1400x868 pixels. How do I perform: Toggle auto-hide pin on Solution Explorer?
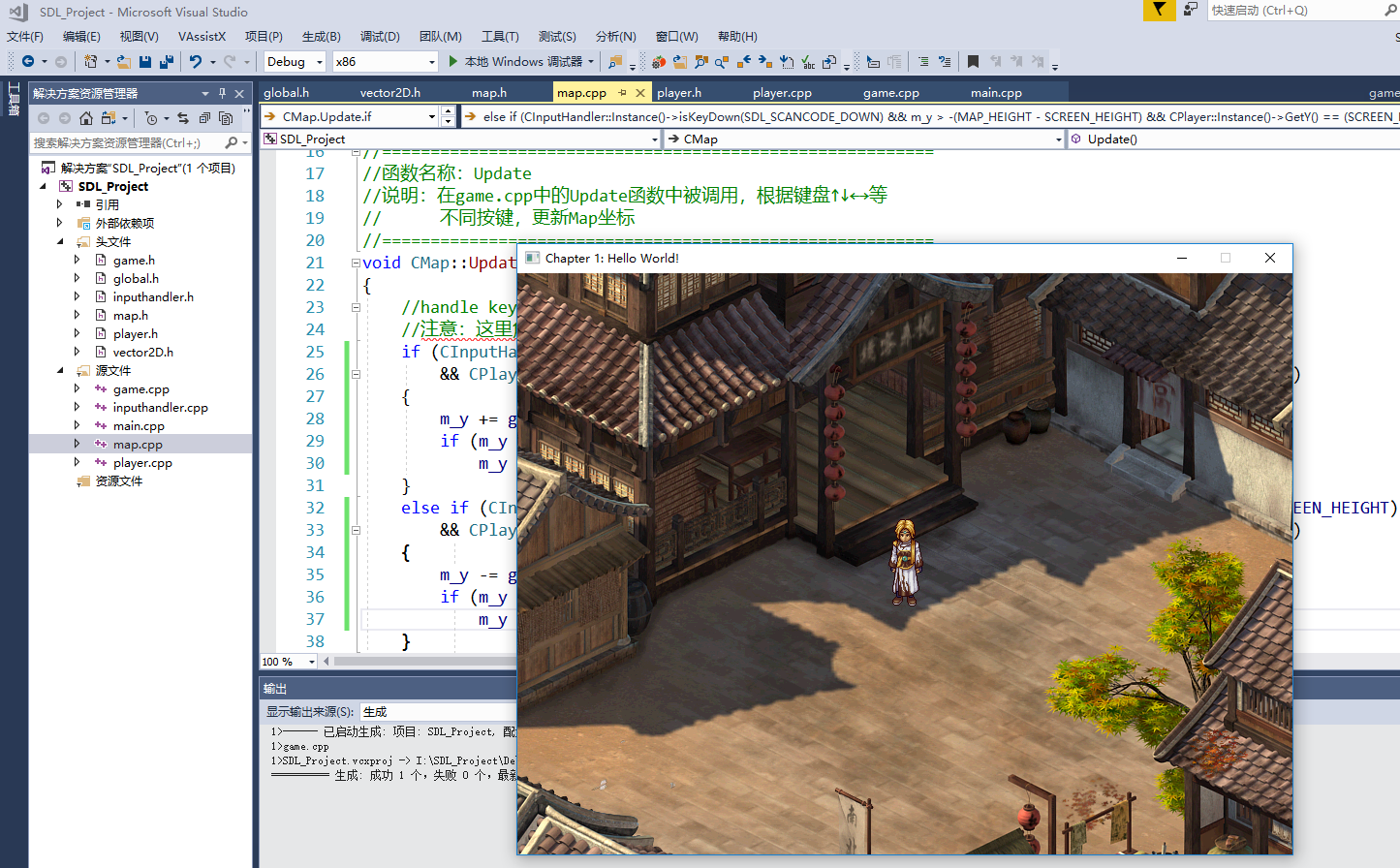(222, 94)
